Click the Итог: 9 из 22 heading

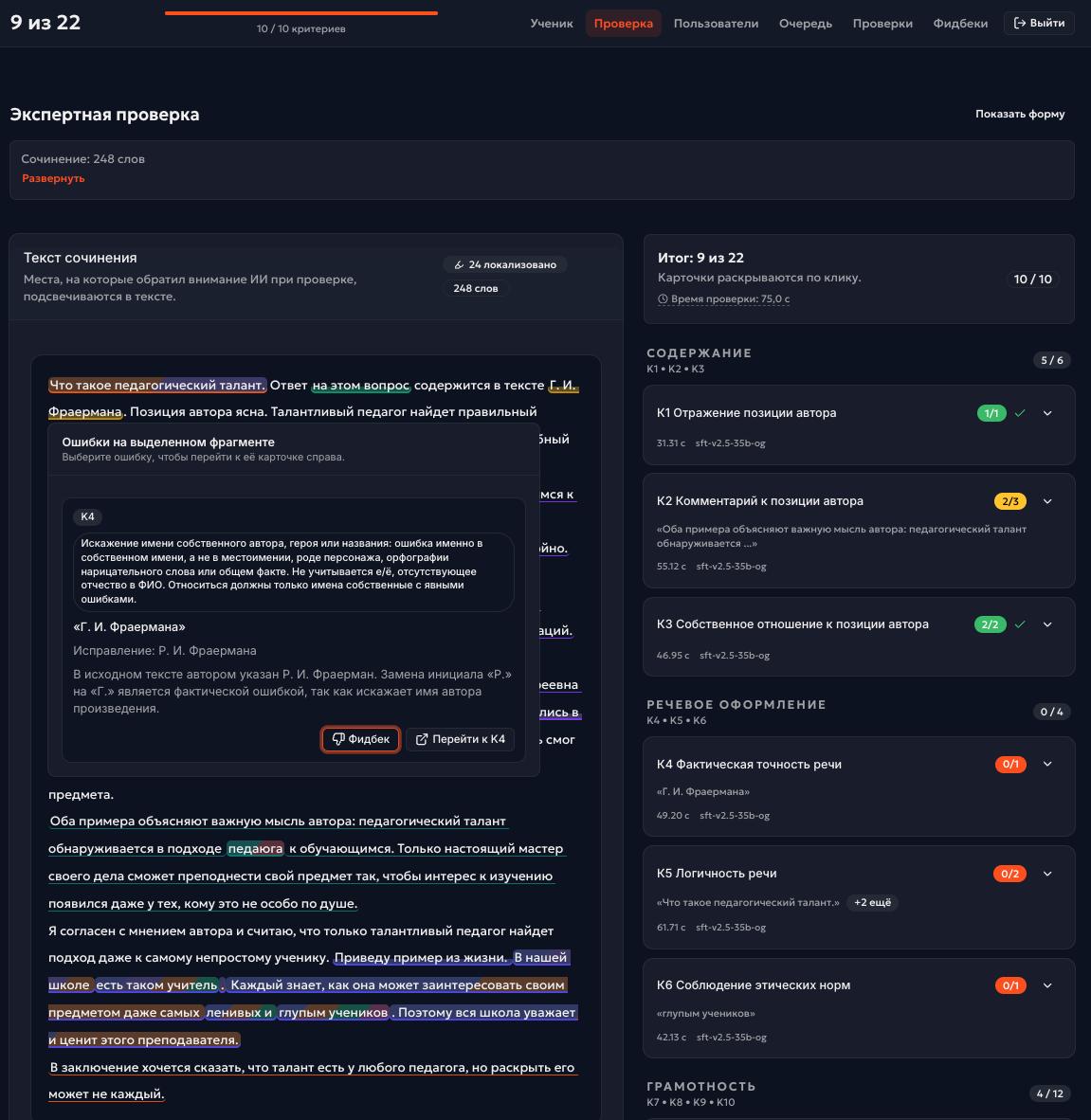(700, 258)
